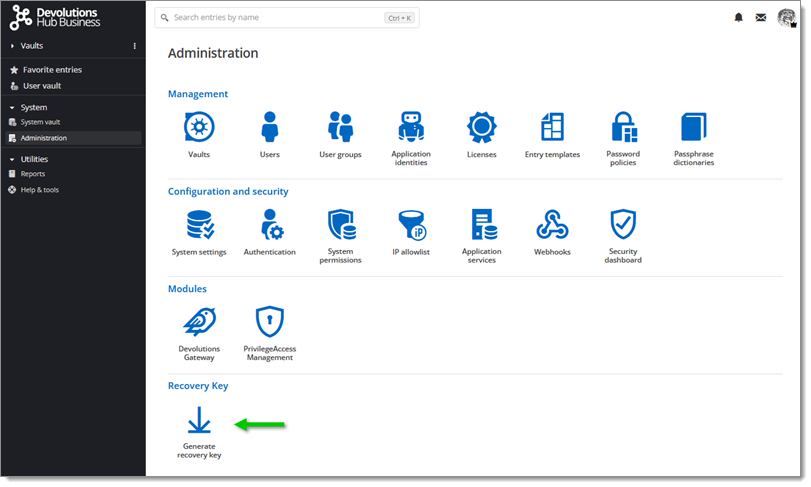Open the Security dashboard

623,224
